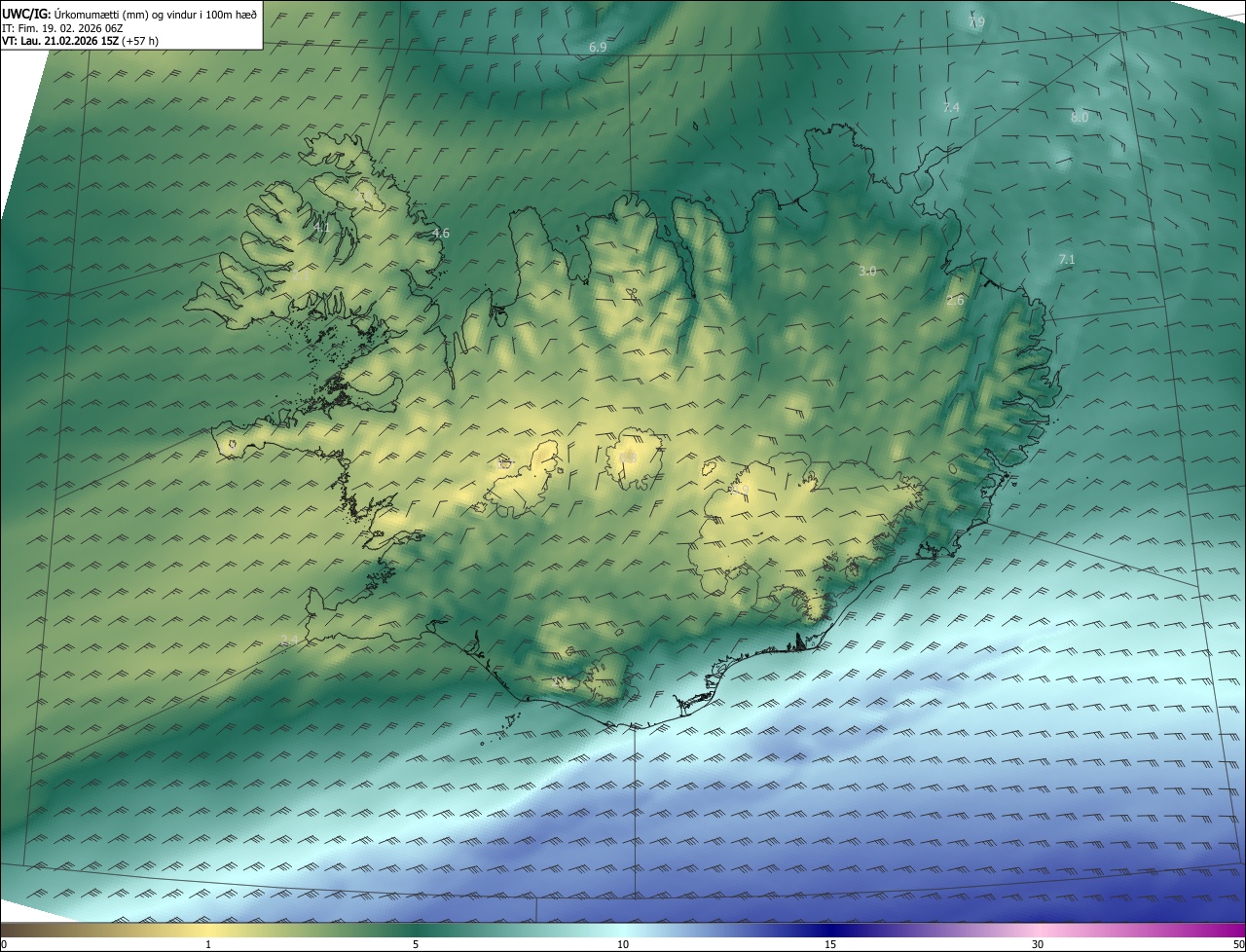Click the pale cyan color band above the 10 tick

[623, 930]
